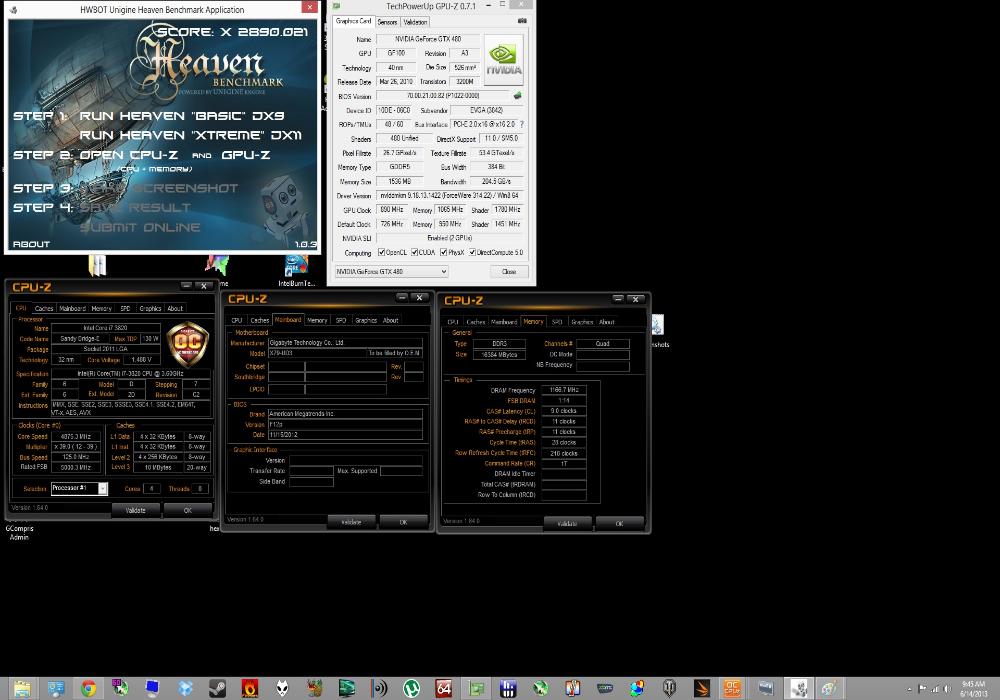Open SPD tab in left CPU-Z window
The image size is (1000, 700).
[125, 309]
